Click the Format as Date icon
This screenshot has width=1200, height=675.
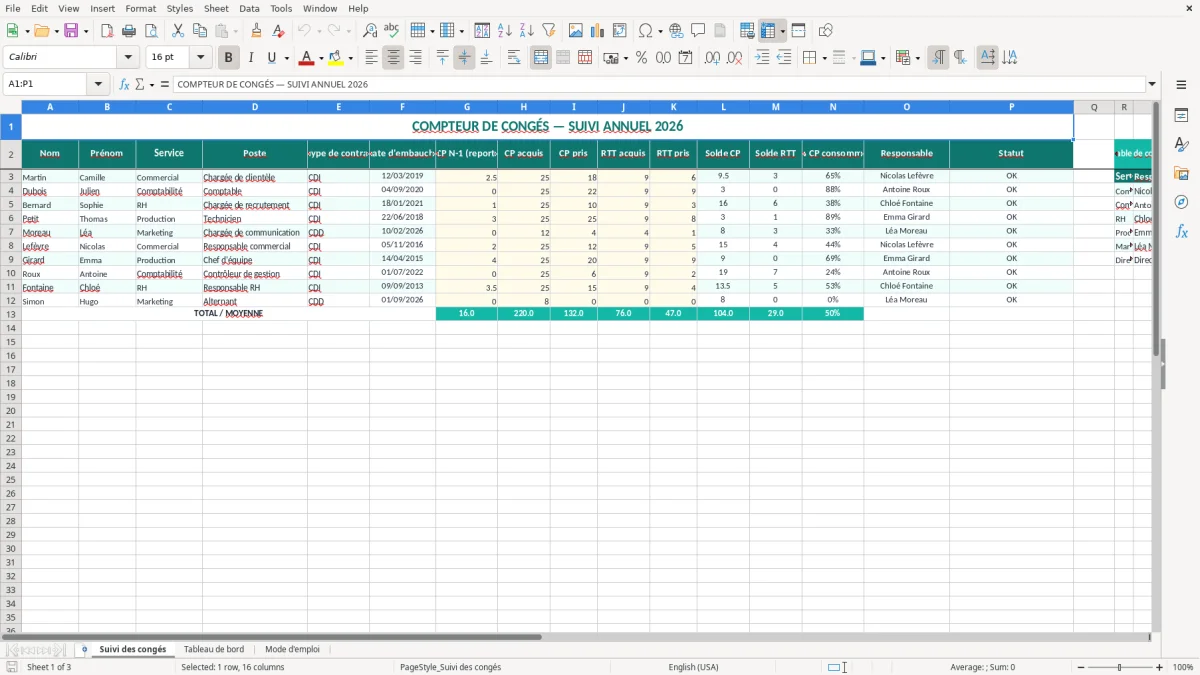(685, 58)
